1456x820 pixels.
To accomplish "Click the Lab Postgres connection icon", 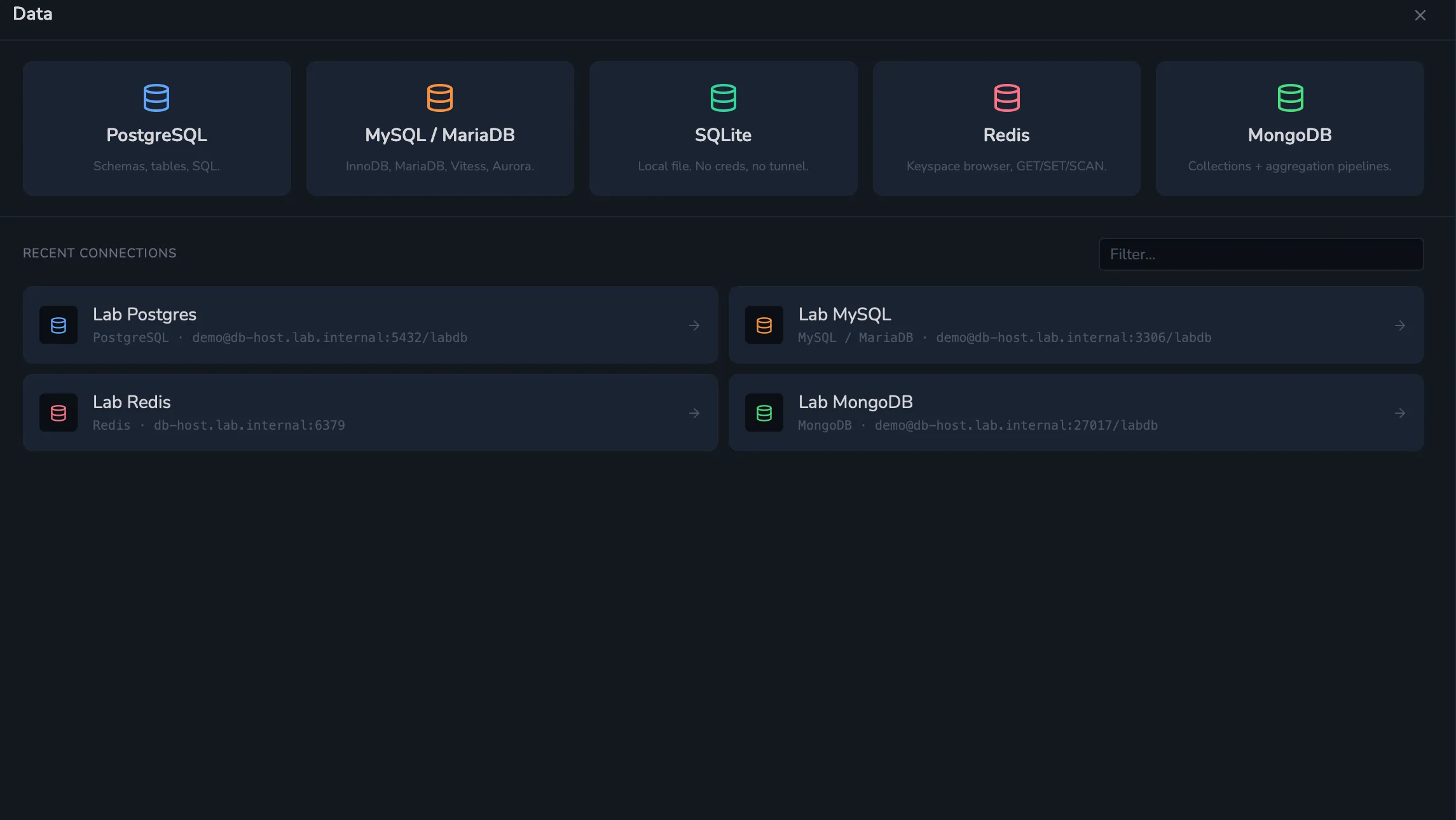I will coord(58,325).
